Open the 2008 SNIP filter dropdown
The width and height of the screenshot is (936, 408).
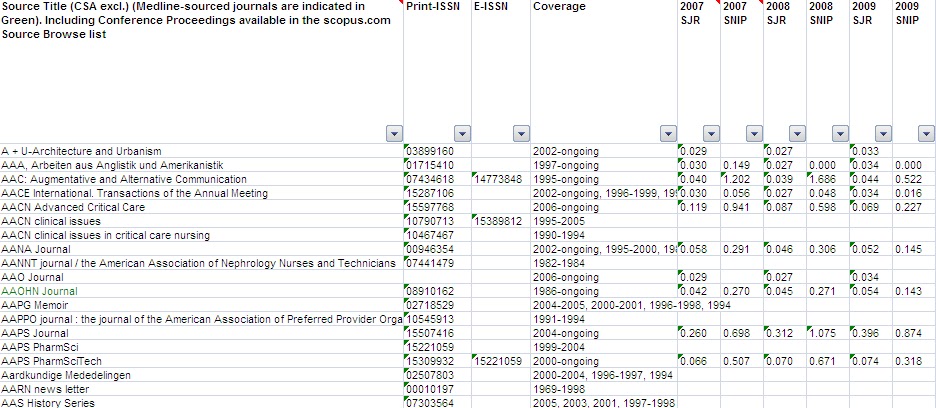pyautogui.click(x=840, y=133)
